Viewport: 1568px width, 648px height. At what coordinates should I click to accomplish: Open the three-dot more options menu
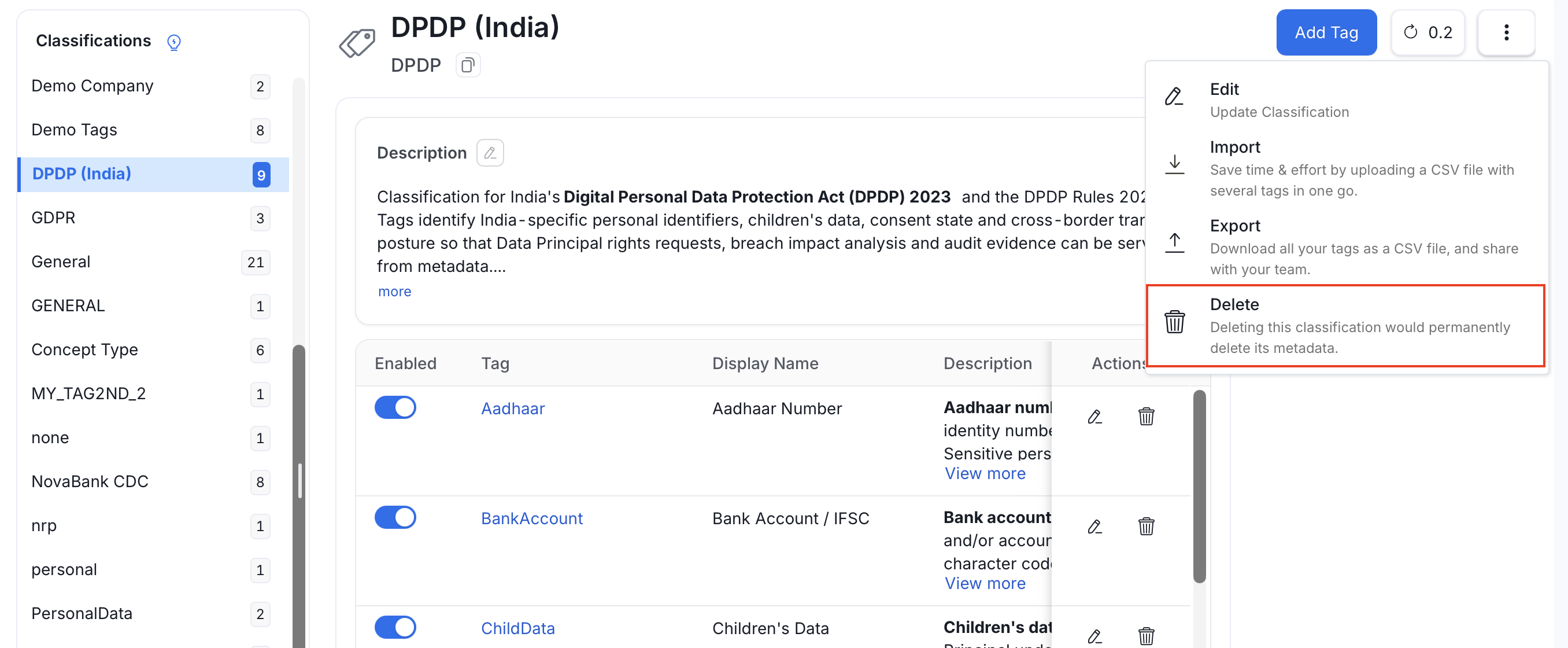click(x=1506, y=32)
